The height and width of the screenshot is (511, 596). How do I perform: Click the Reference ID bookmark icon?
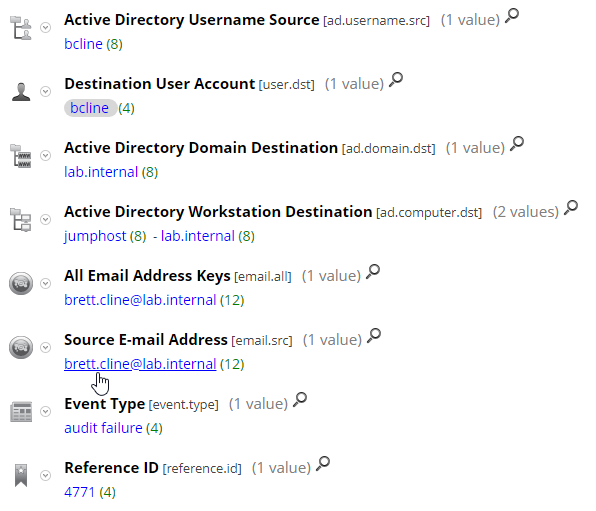pos(21,475)
